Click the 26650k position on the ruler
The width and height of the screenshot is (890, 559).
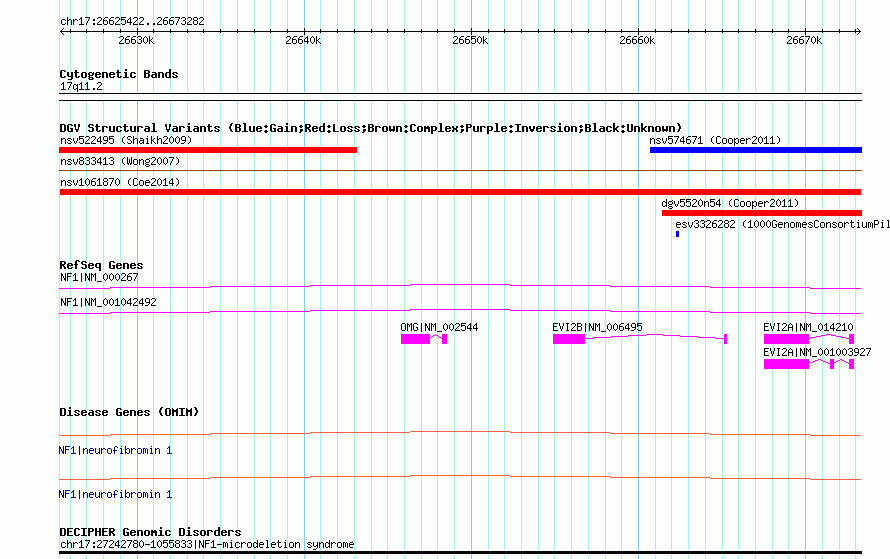(x=470, y=41)
